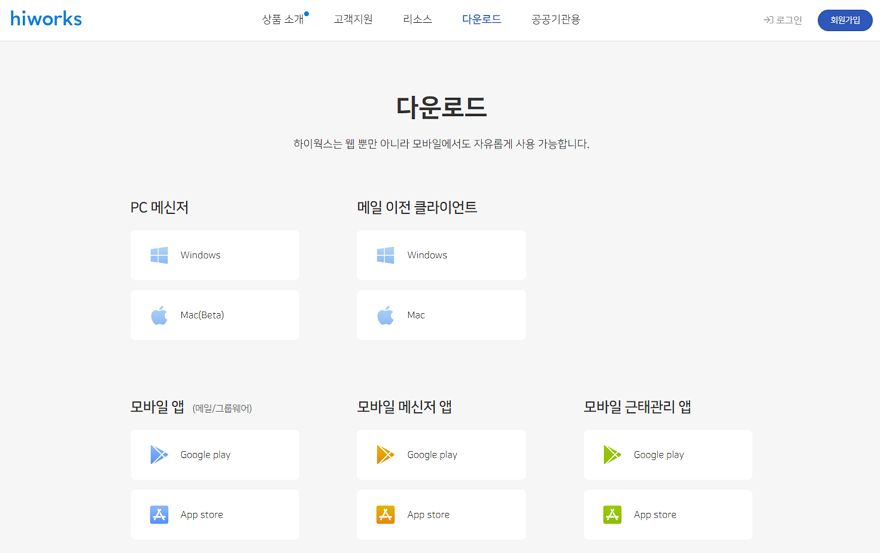Open Google play card for 모바일 근태관리 앱
Viewport: 880px width, 553px height.
click(668, 455)
